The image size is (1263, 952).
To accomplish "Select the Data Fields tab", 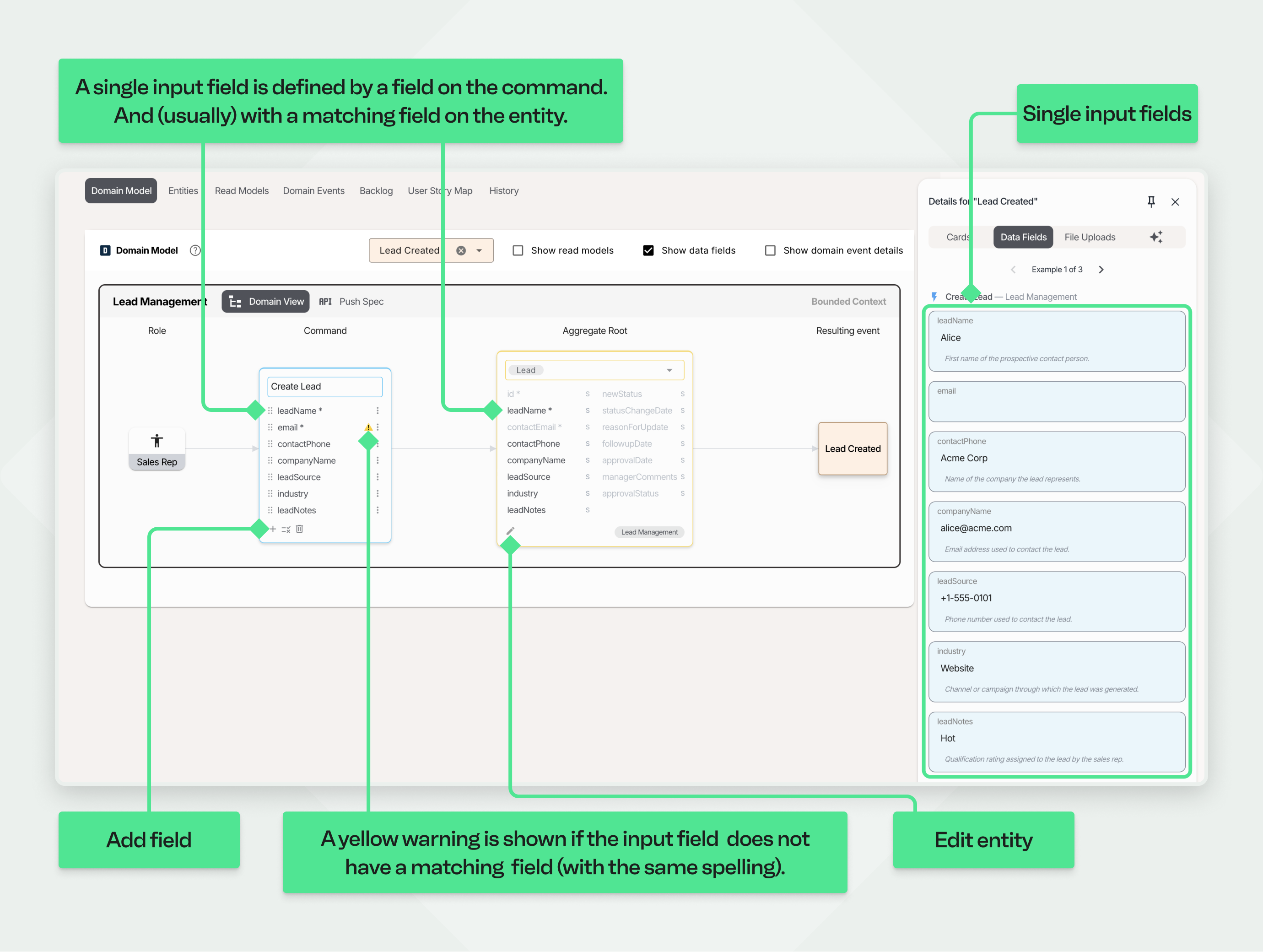I will [x=1023, y=237].
